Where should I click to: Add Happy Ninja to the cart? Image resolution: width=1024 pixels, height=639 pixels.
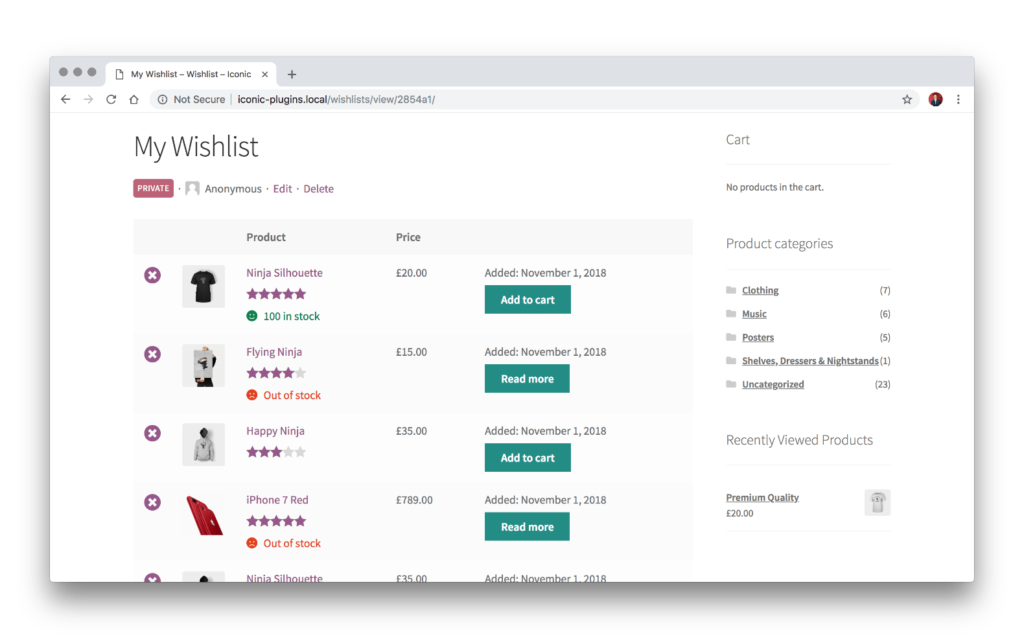[527, 457]
